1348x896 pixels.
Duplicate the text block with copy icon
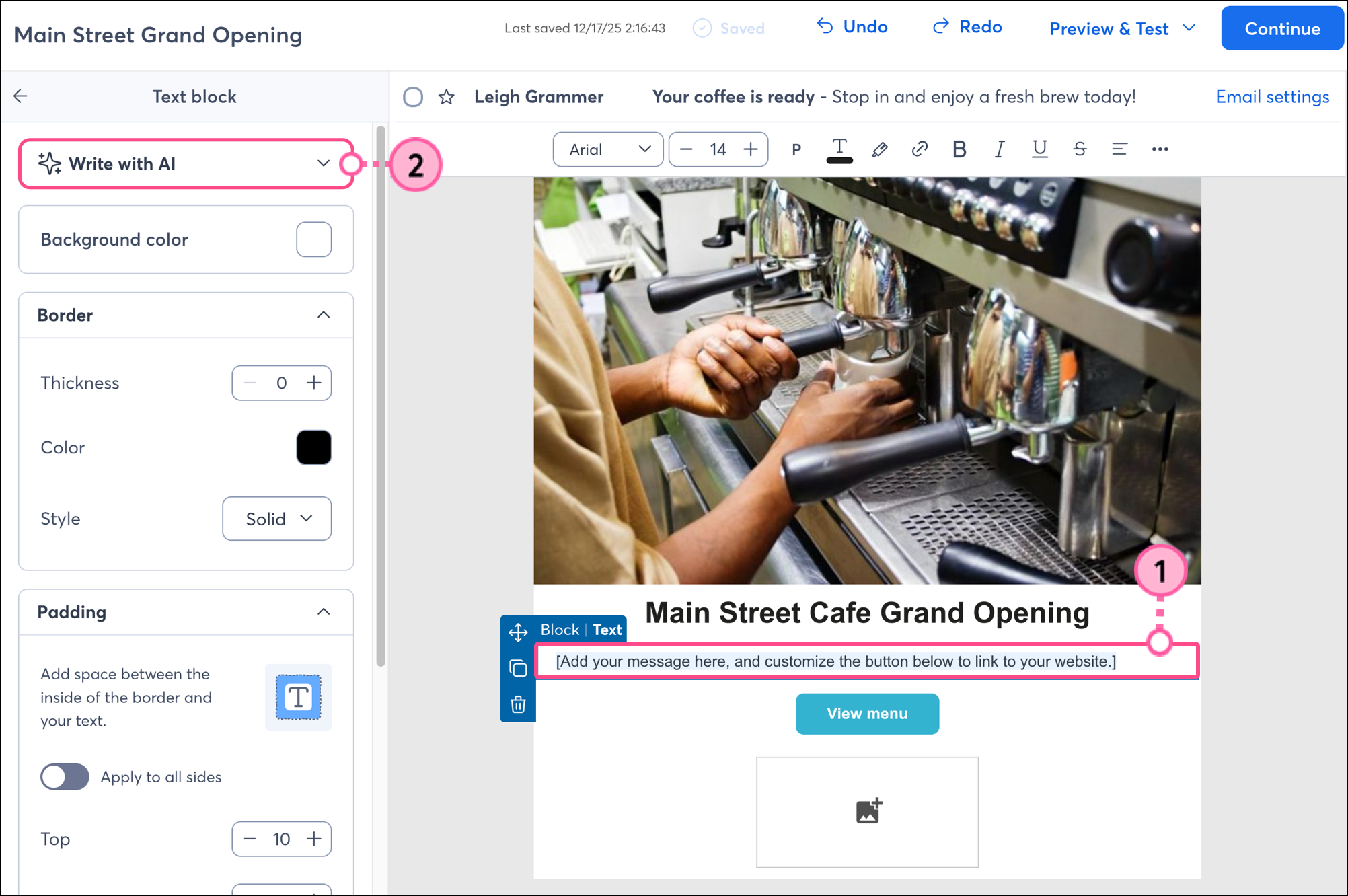(518, 668)
